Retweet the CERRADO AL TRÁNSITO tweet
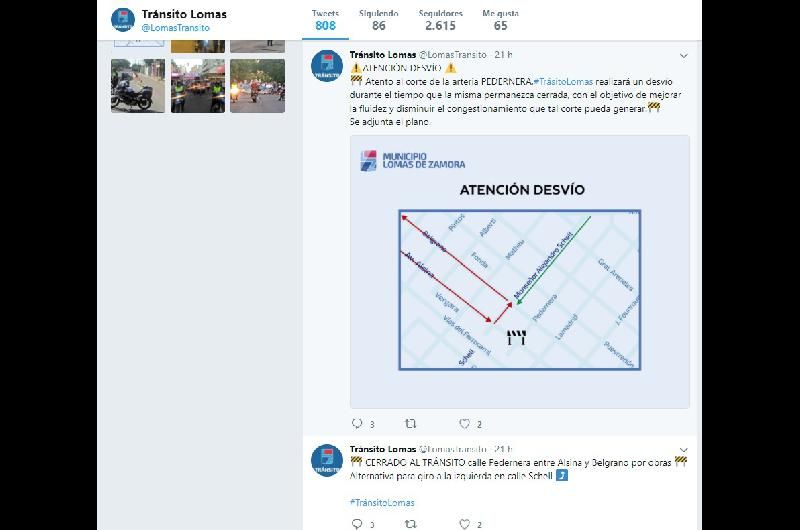The width and height of the screenshot is (800, 530). coord(410,523)
